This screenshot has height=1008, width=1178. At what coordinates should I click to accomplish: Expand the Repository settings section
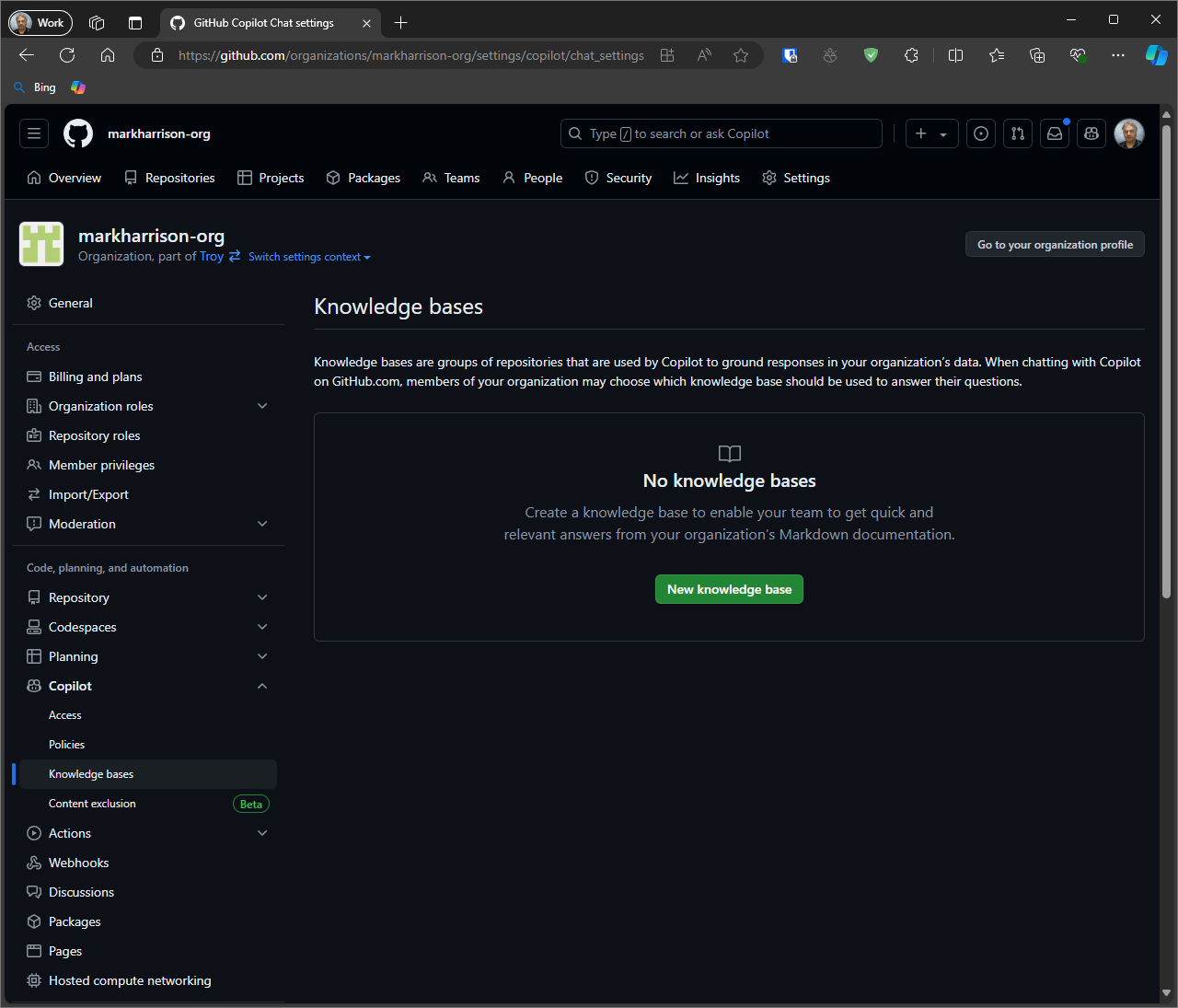(262, 597)
